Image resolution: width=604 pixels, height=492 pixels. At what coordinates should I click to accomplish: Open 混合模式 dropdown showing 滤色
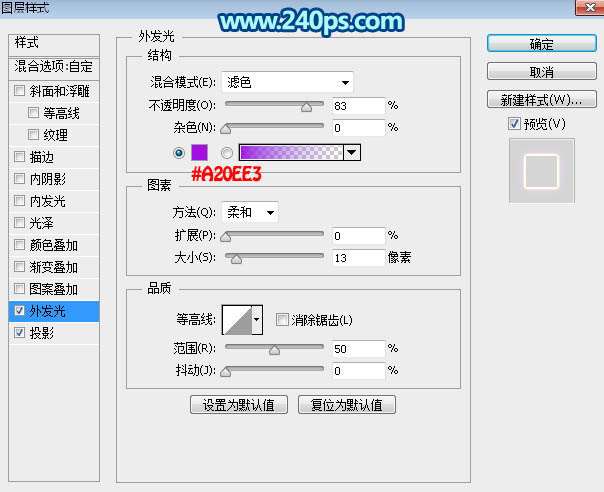287,82
